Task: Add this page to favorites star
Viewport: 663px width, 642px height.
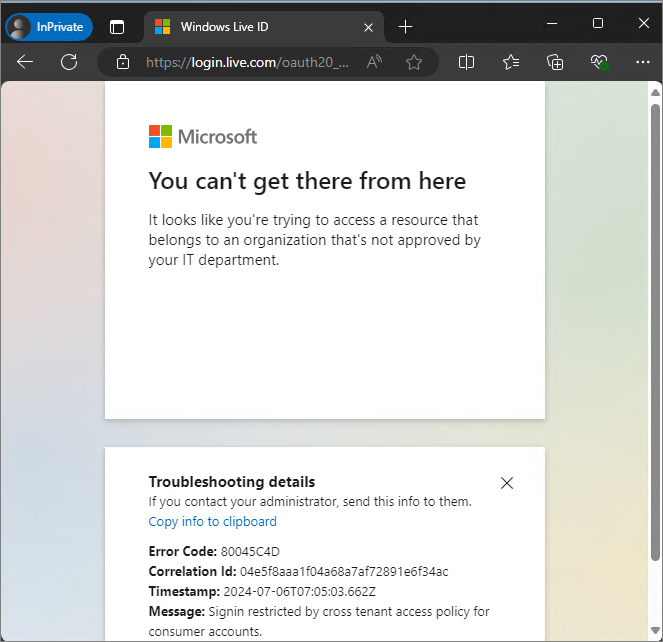Action: click(x=414, y=62)
